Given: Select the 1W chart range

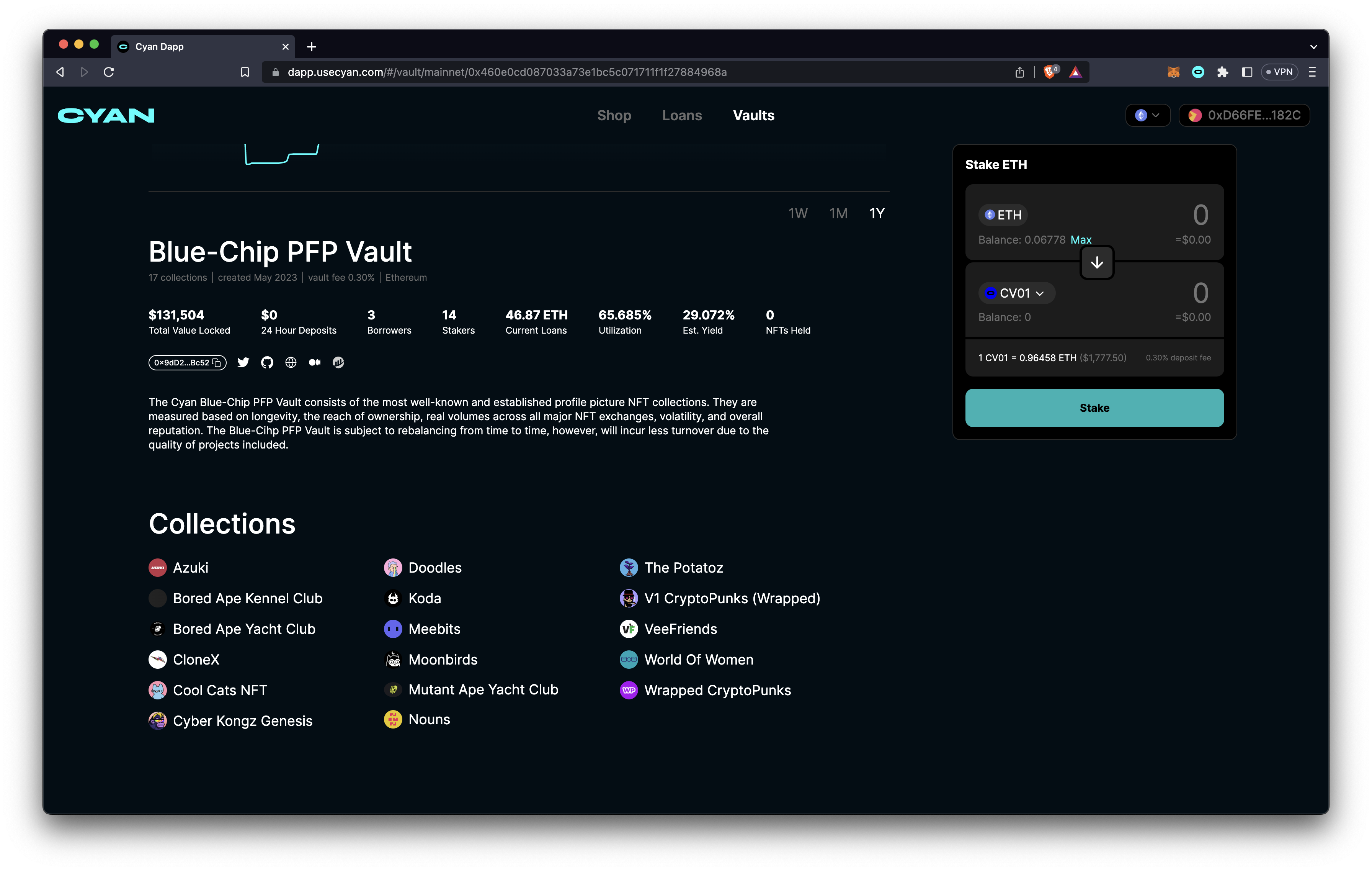Looking at the screenshot, I should pos(798,213).
